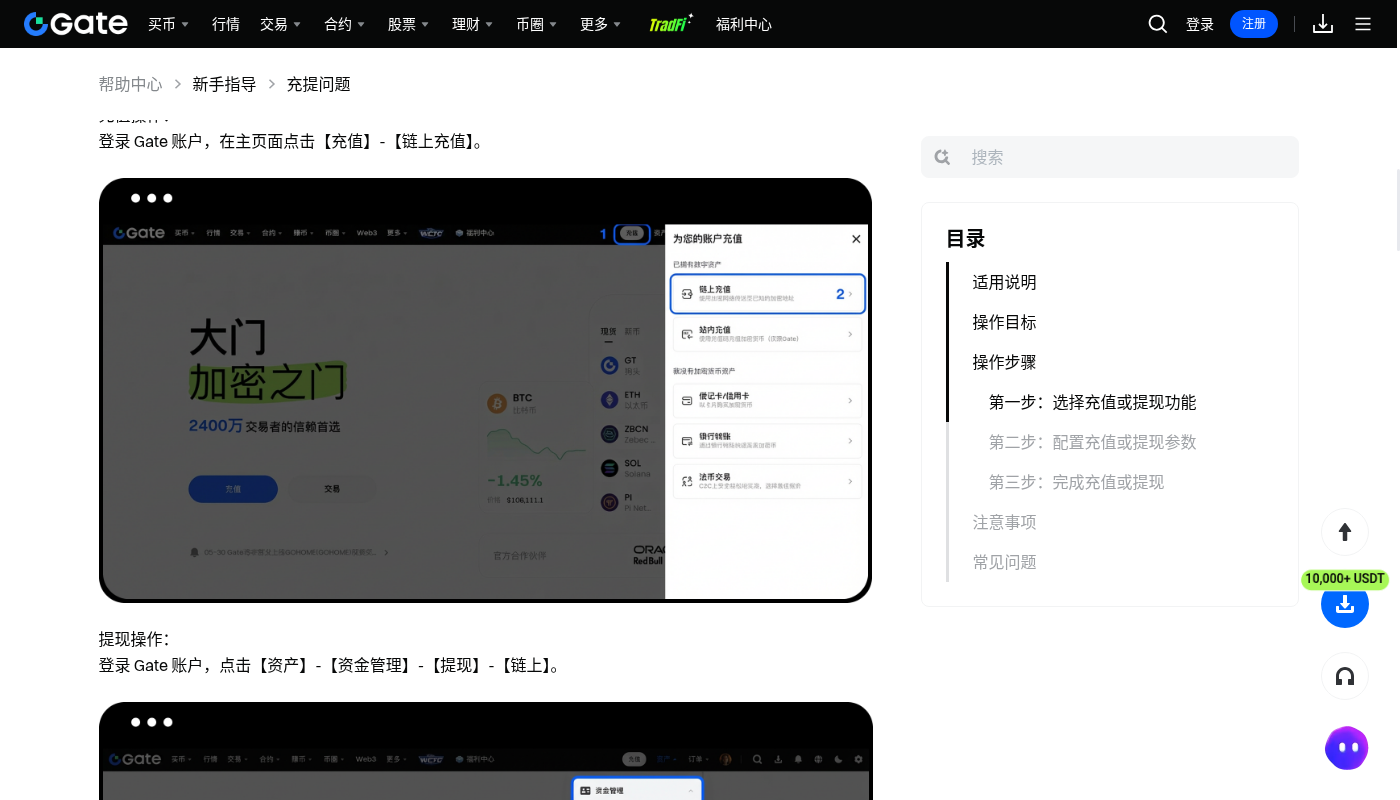Click the page vertical scrollbar
This screenshot has width=1400, height=800.
coord(1396,210)
